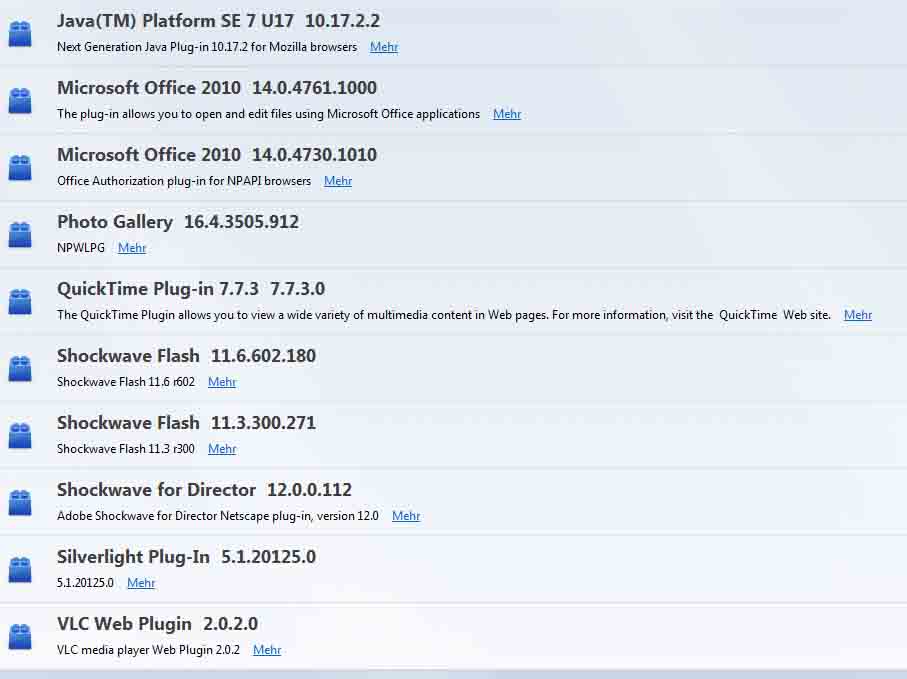Open Mehr link for QuickTime Web site description
This screenshot has height=679, width=907.
coord(858,315)
